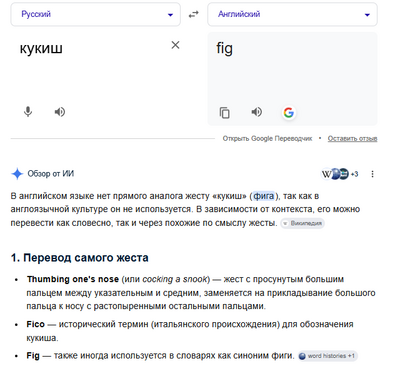Open the word histories +1 source chip
This screenshot has height=366, width=400.
pos(328,356)
